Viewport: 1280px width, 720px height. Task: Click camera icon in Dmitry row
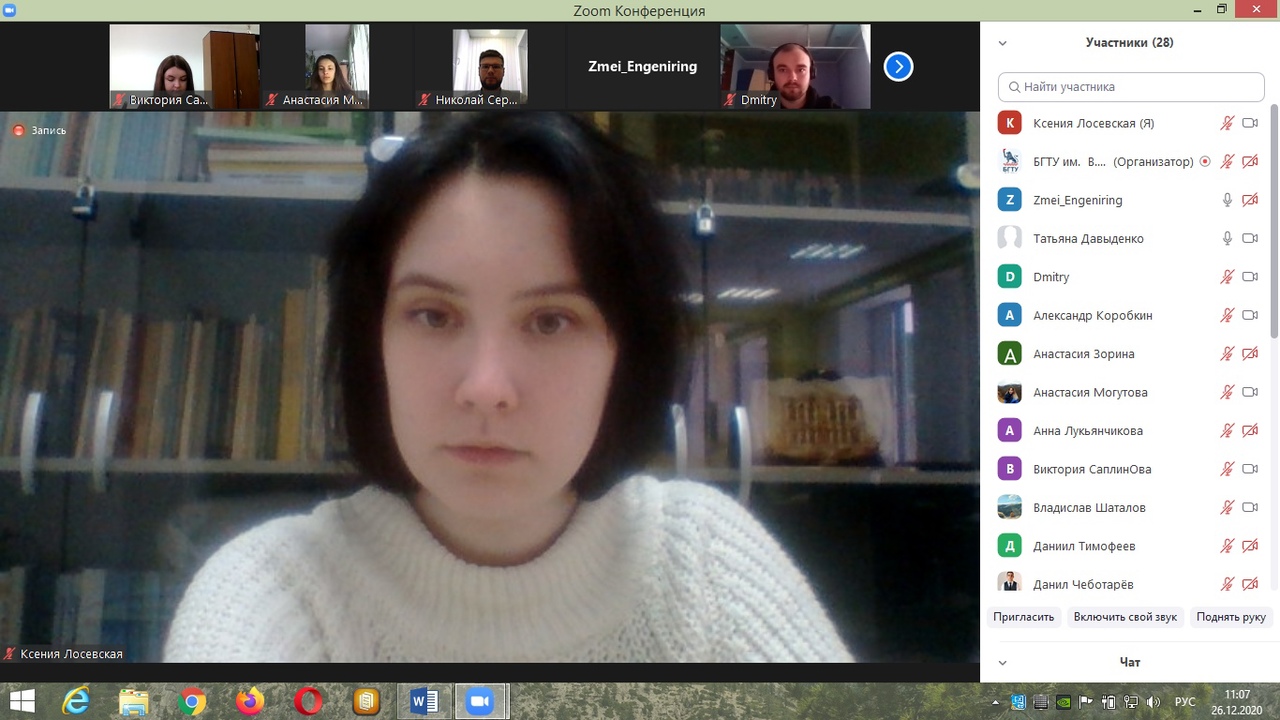coord(1249,277)
